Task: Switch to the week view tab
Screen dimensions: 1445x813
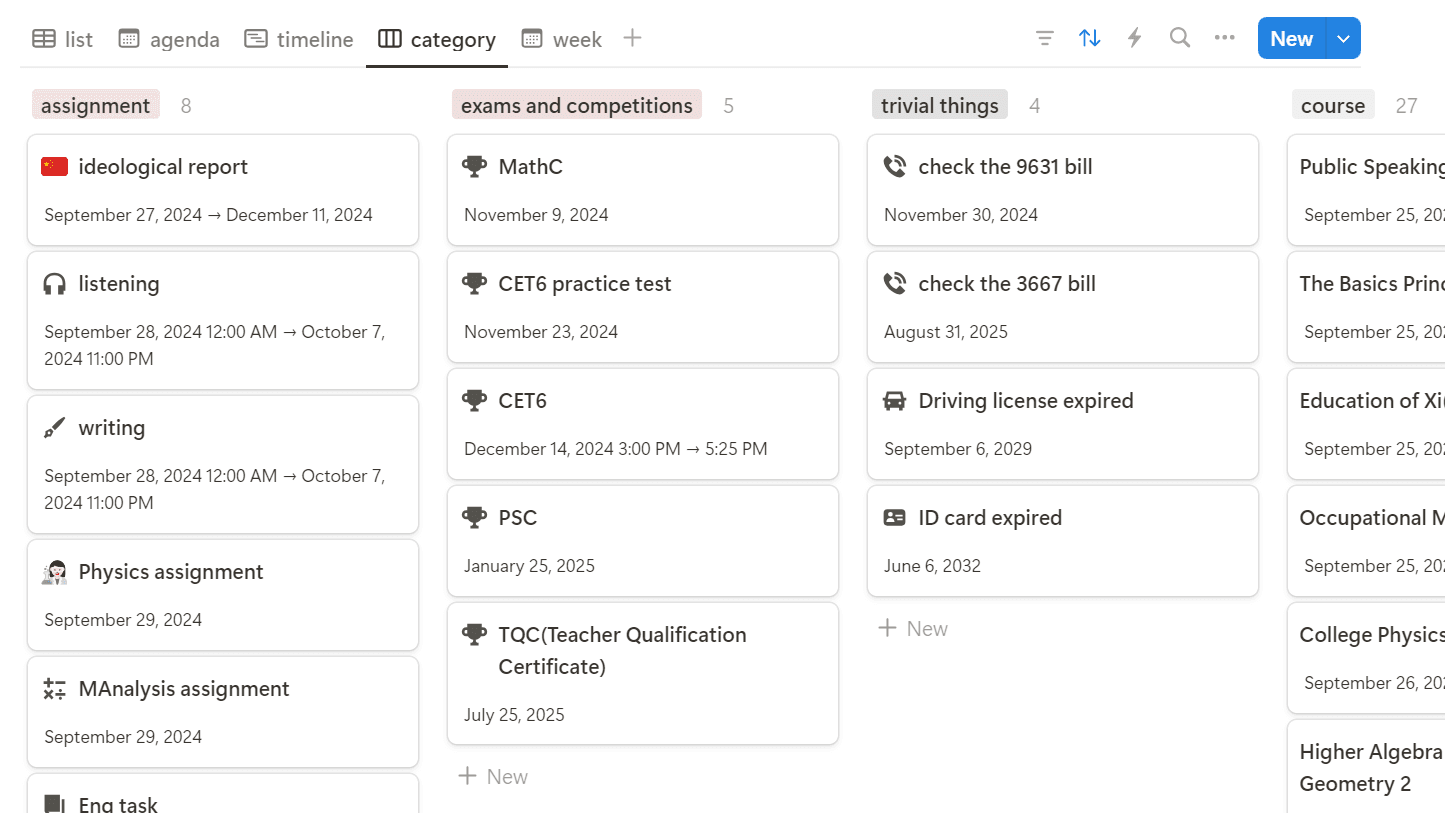Action: tap(562, 39)
